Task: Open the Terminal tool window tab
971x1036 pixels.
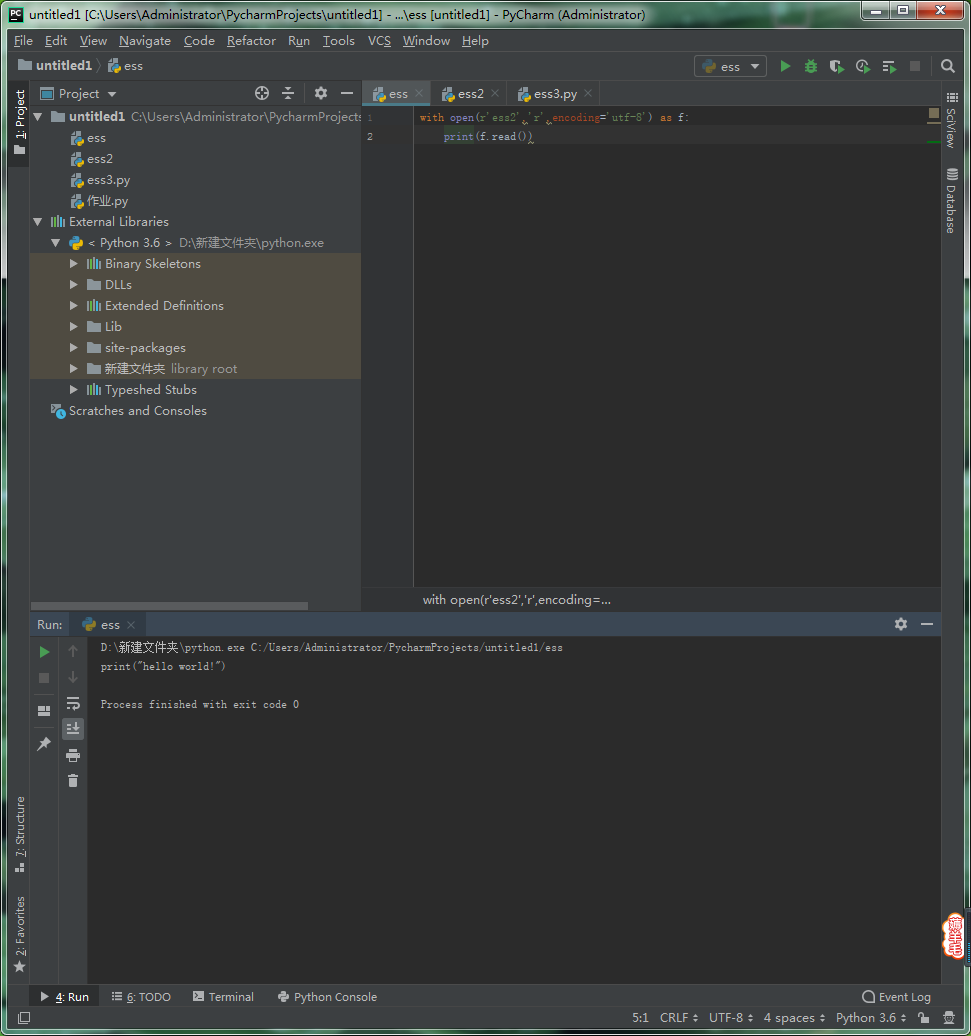Action: tap(223, 996)
